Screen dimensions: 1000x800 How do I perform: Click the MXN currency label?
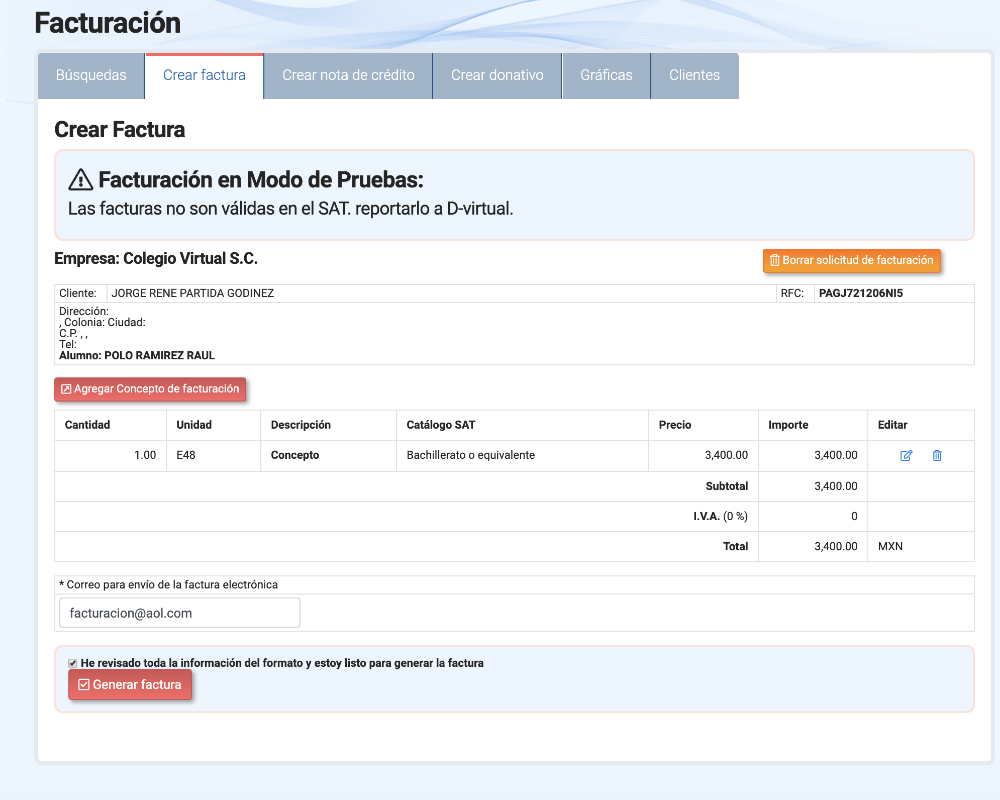890,547
